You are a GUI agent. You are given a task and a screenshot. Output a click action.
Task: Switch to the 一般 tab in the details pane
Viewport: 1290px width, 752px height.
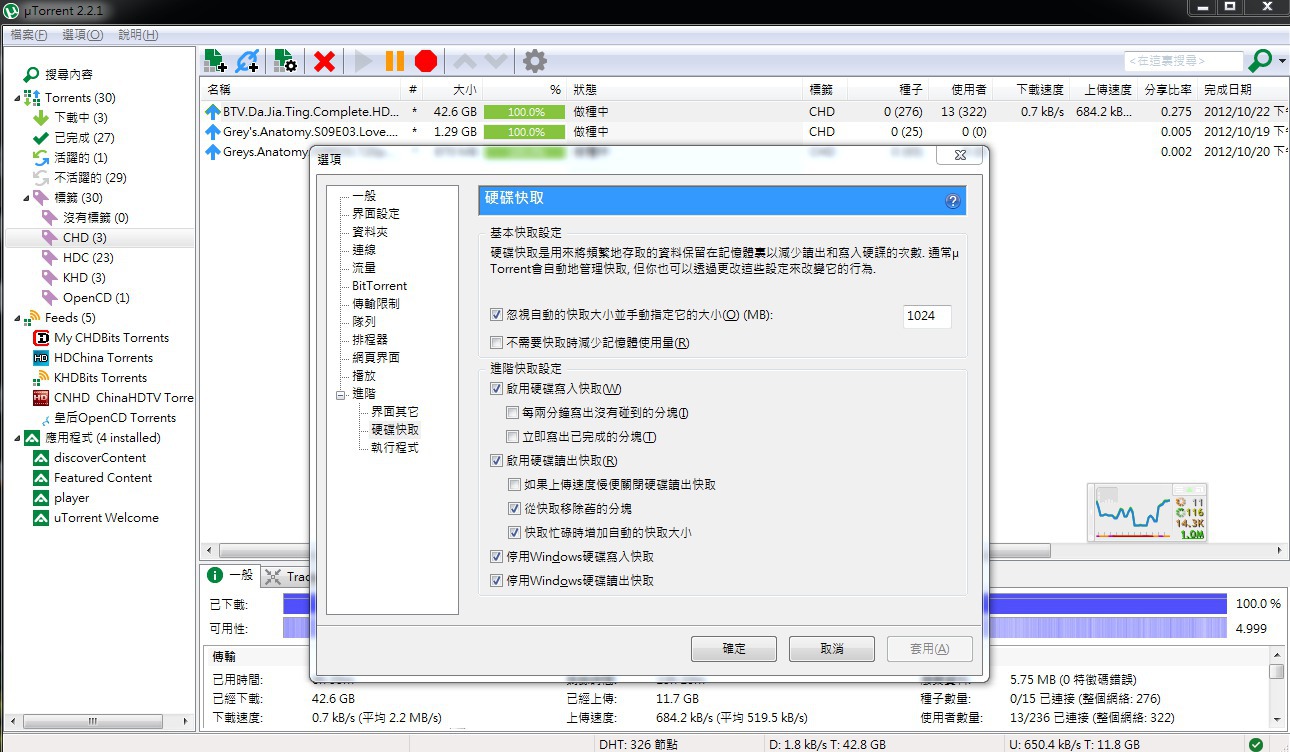(230, 576)
